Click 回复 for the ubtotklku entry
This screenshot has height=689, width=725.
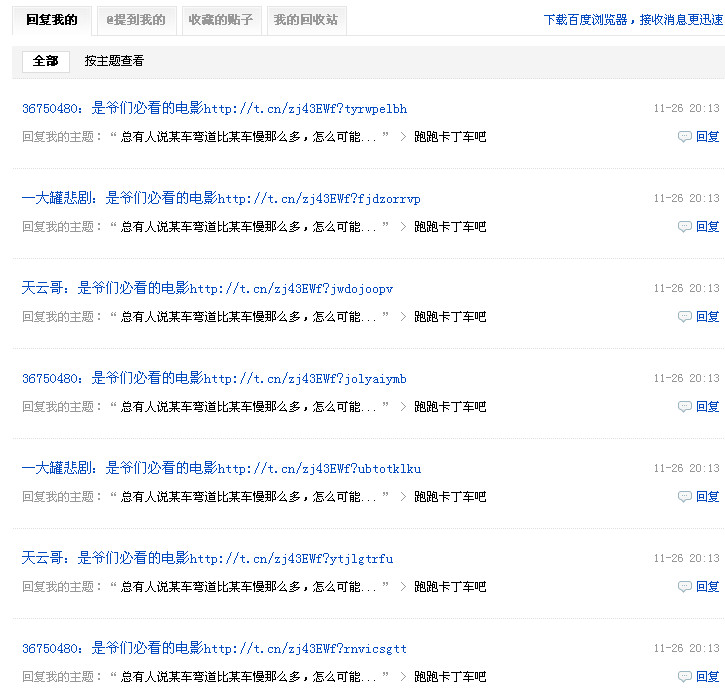pyautogui.click(x=707, y=497)
